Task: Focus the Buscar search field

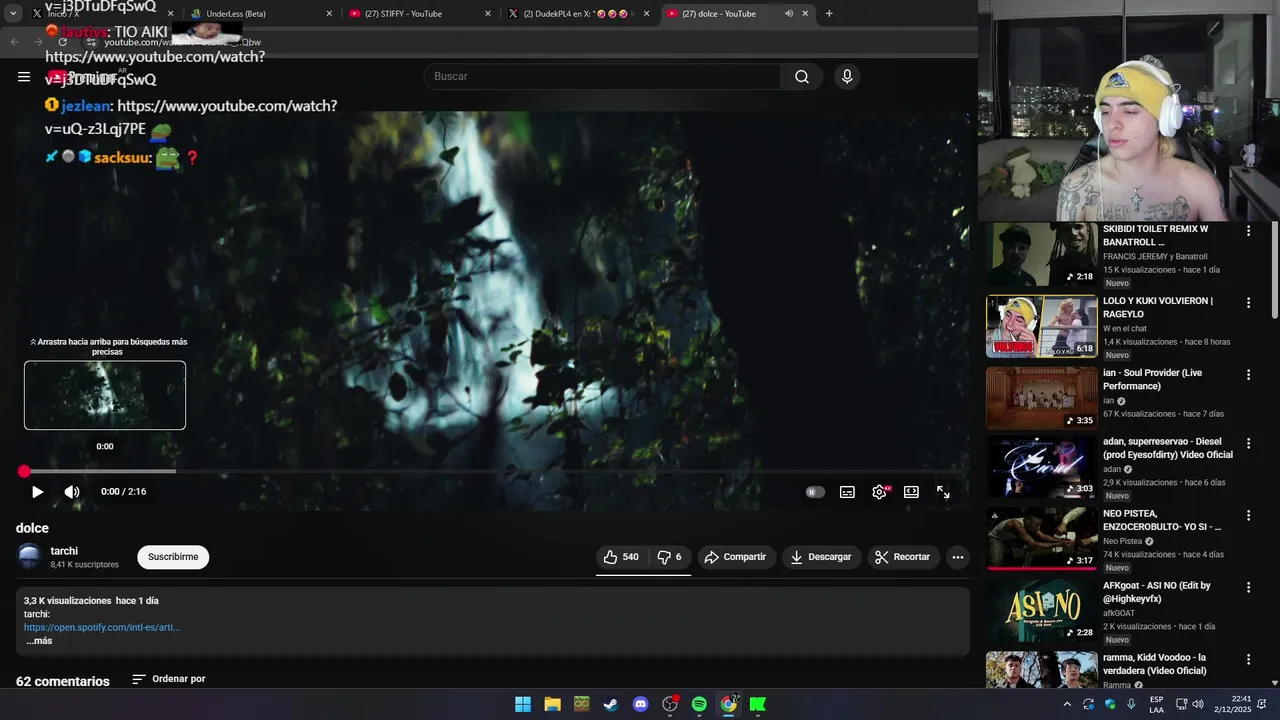Action: [602, 77]
